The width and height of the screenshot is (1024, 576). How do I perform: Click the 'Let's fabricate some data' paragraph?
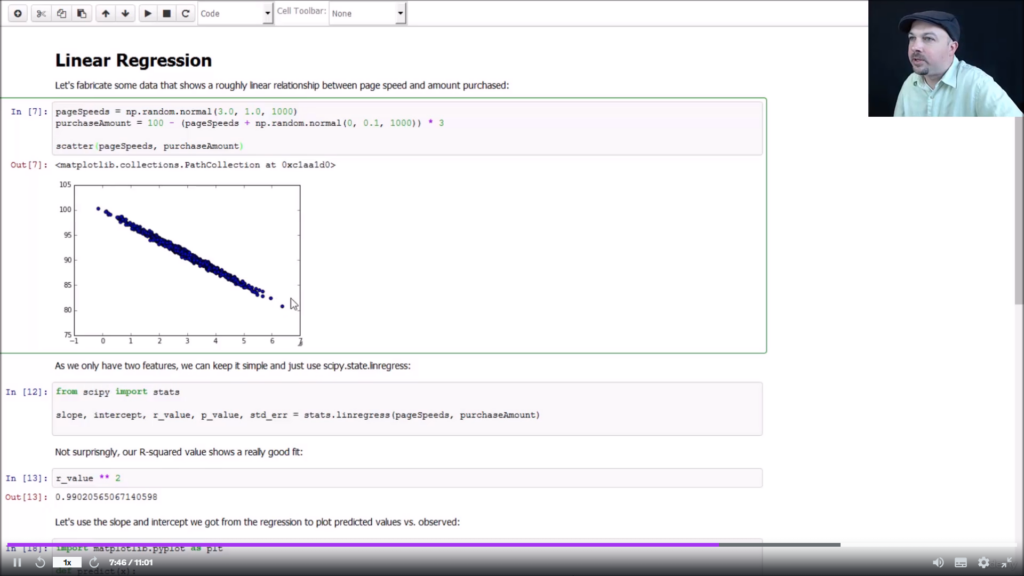point(281,85)
